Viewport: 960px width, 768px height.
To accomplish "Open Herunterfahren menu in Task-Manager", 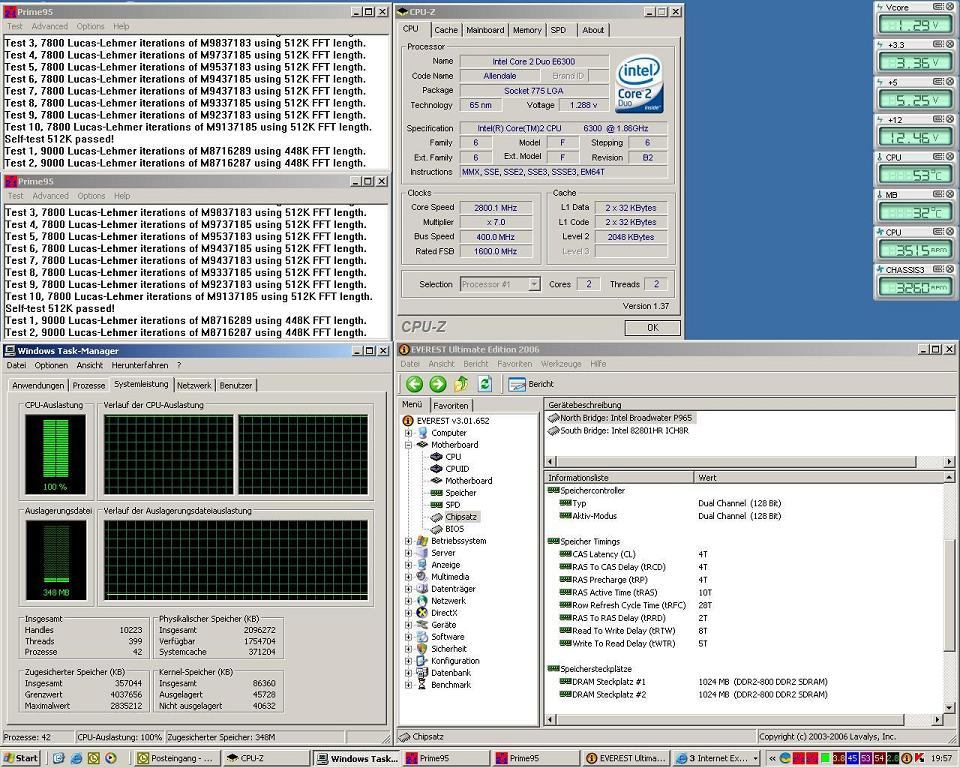I will click(140, 365).
